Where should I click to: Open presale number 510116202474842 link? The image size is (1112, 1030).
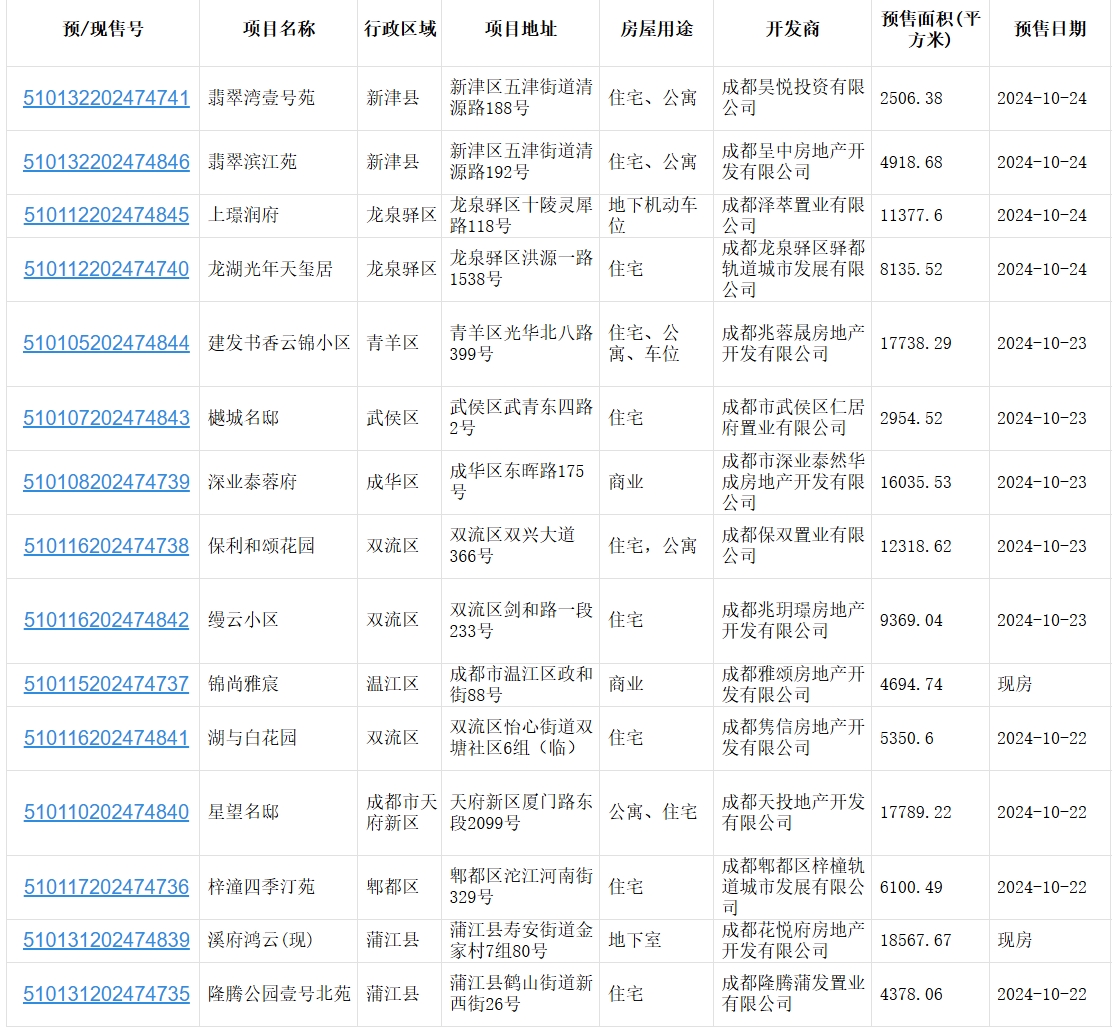(x=106, y=620)
